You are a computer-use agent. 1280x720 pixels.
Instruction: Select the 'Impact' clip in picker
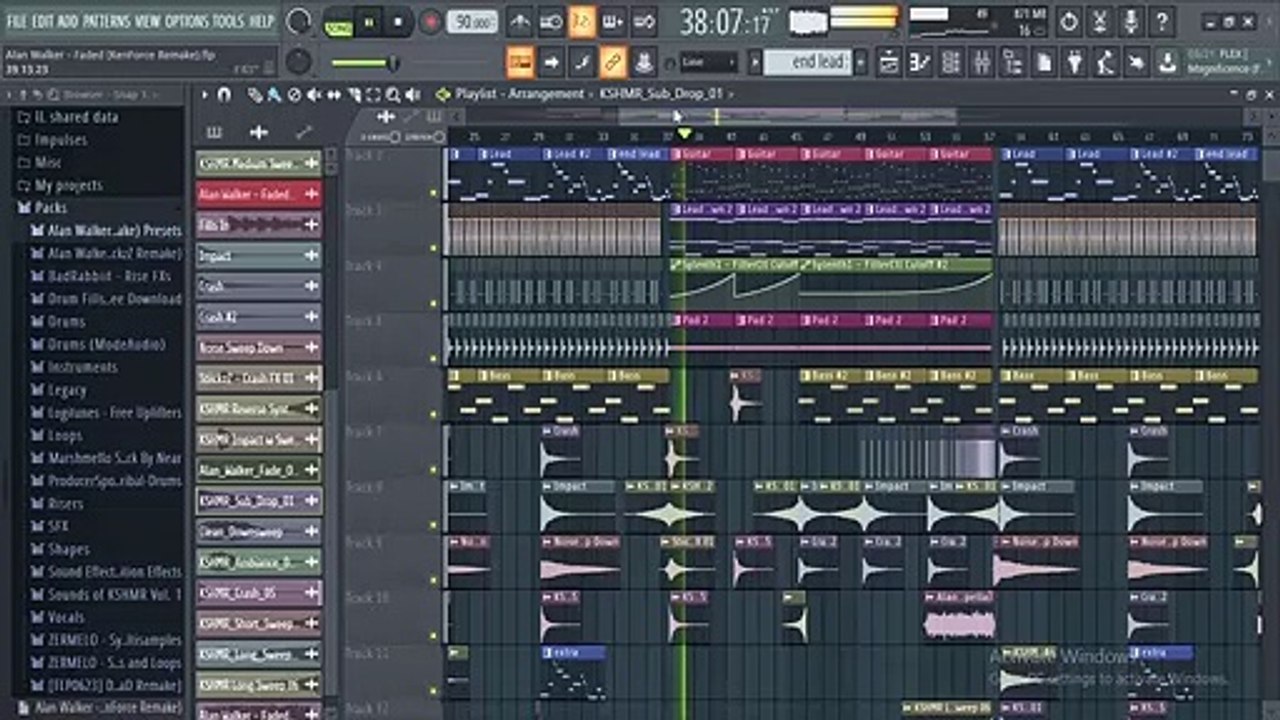click(x=259, y=256)
